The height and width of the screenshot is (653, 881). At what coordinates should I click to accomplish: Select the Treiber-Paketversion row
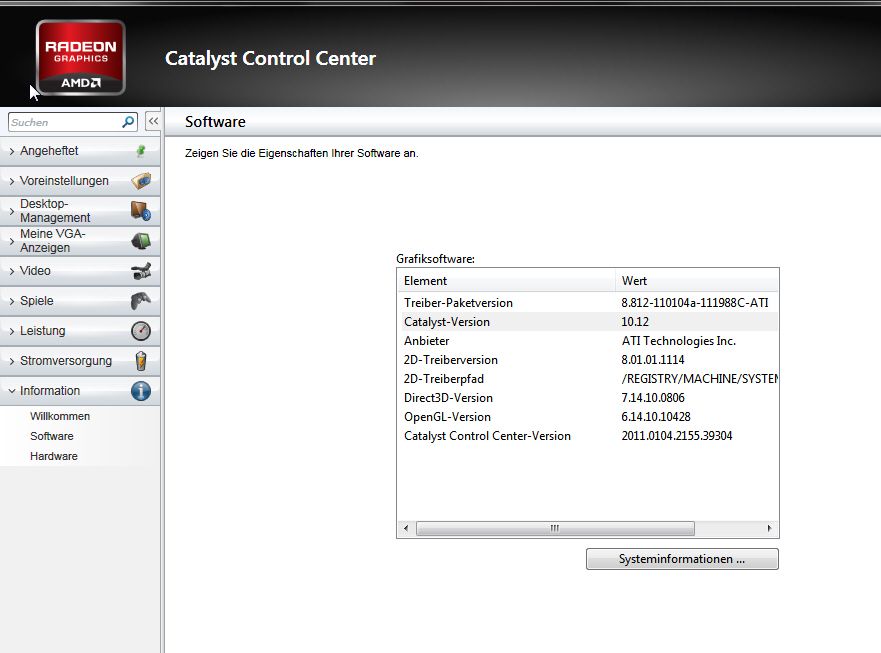(x=588, y=303)
